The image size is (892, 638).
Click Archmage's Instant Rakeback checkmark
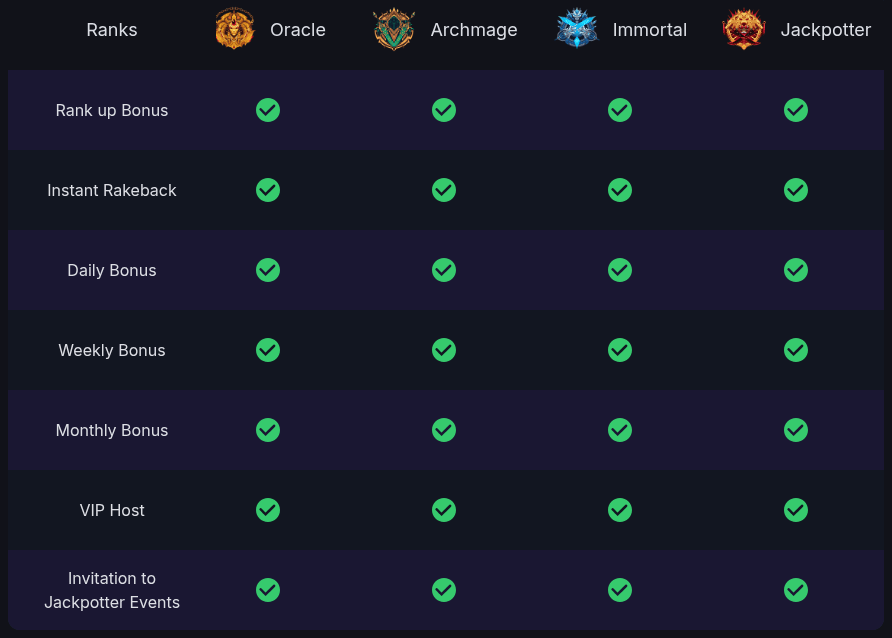tap(444, 190)
